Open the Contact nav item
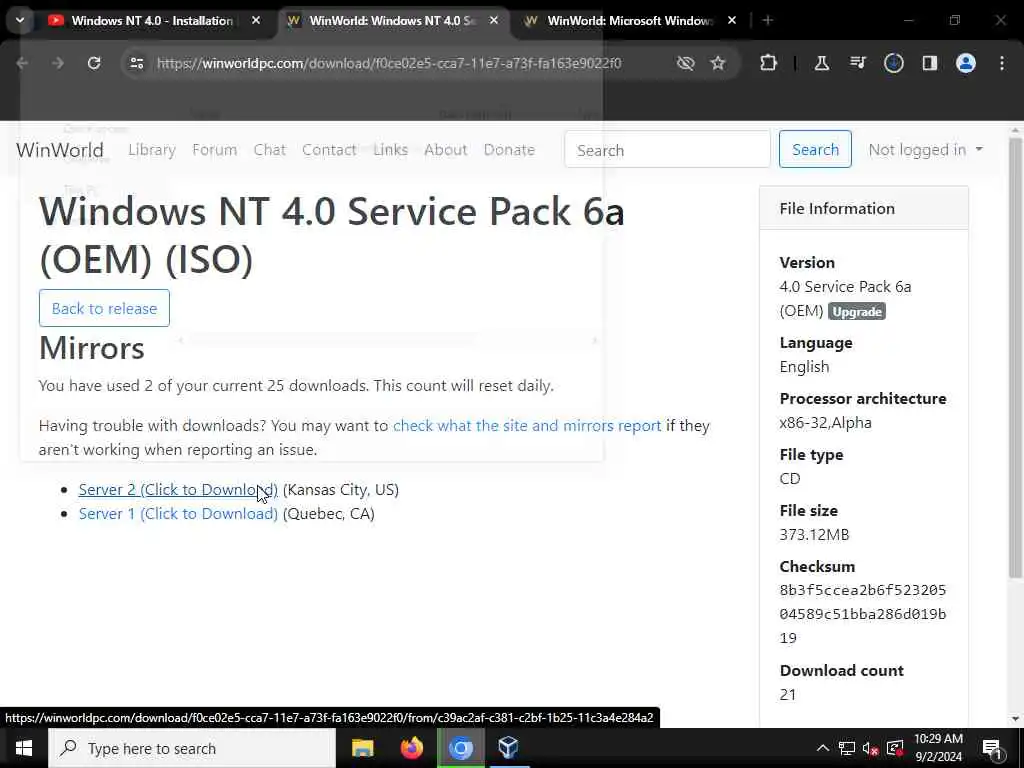1024x768 pixels. pos(329,150)
